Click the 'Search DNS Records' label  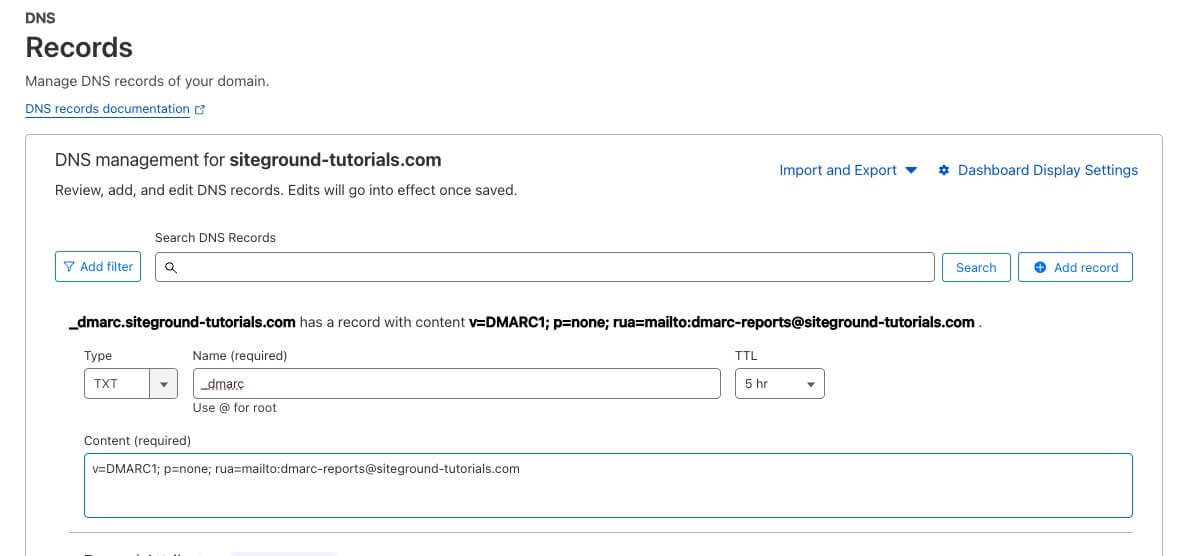point(215,238)
